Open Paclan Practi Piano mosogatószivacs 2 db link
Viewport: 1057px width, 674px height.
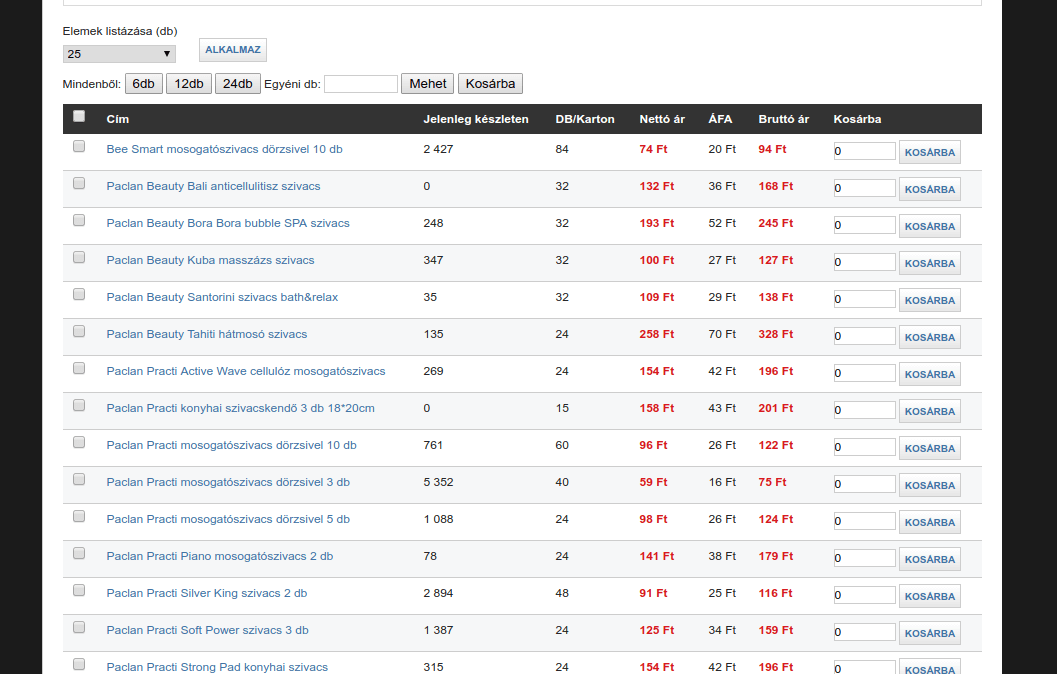[220, 557]
